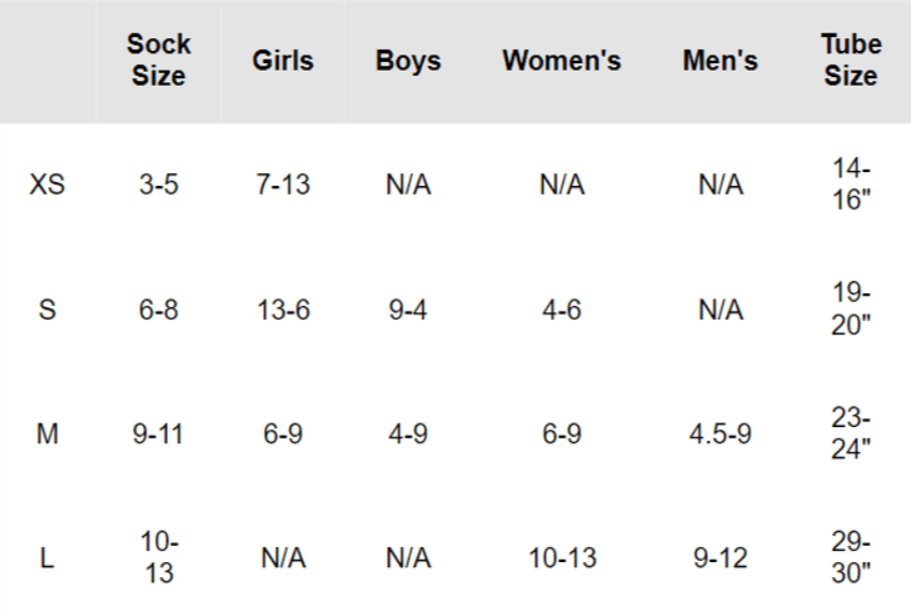Select the 7-13 girls size cell
The width and height of the screenshot is (911, 614).
click(x=283, y=185)
